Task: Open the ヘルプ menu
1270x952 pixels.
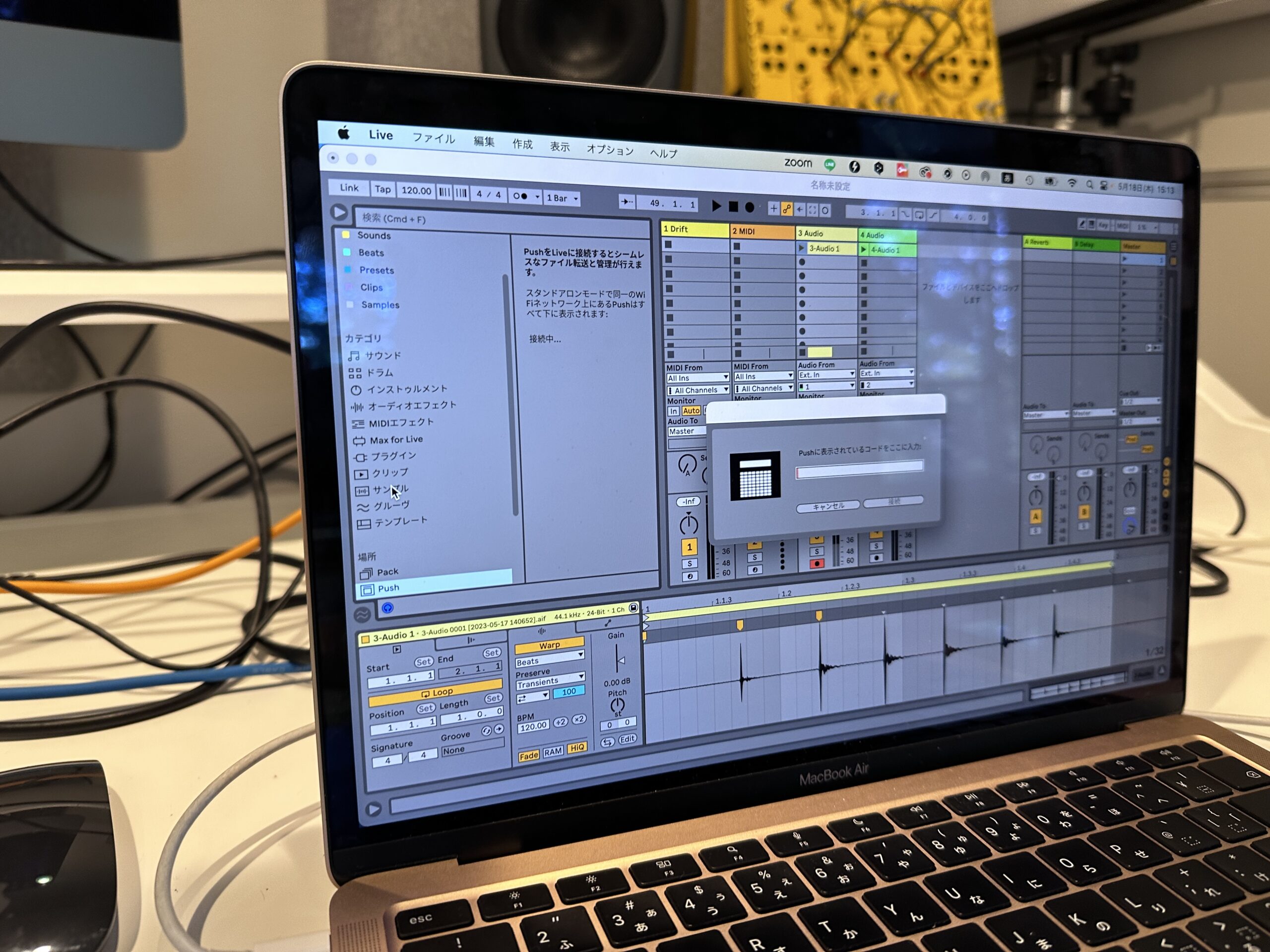Action: coord(663,153)
